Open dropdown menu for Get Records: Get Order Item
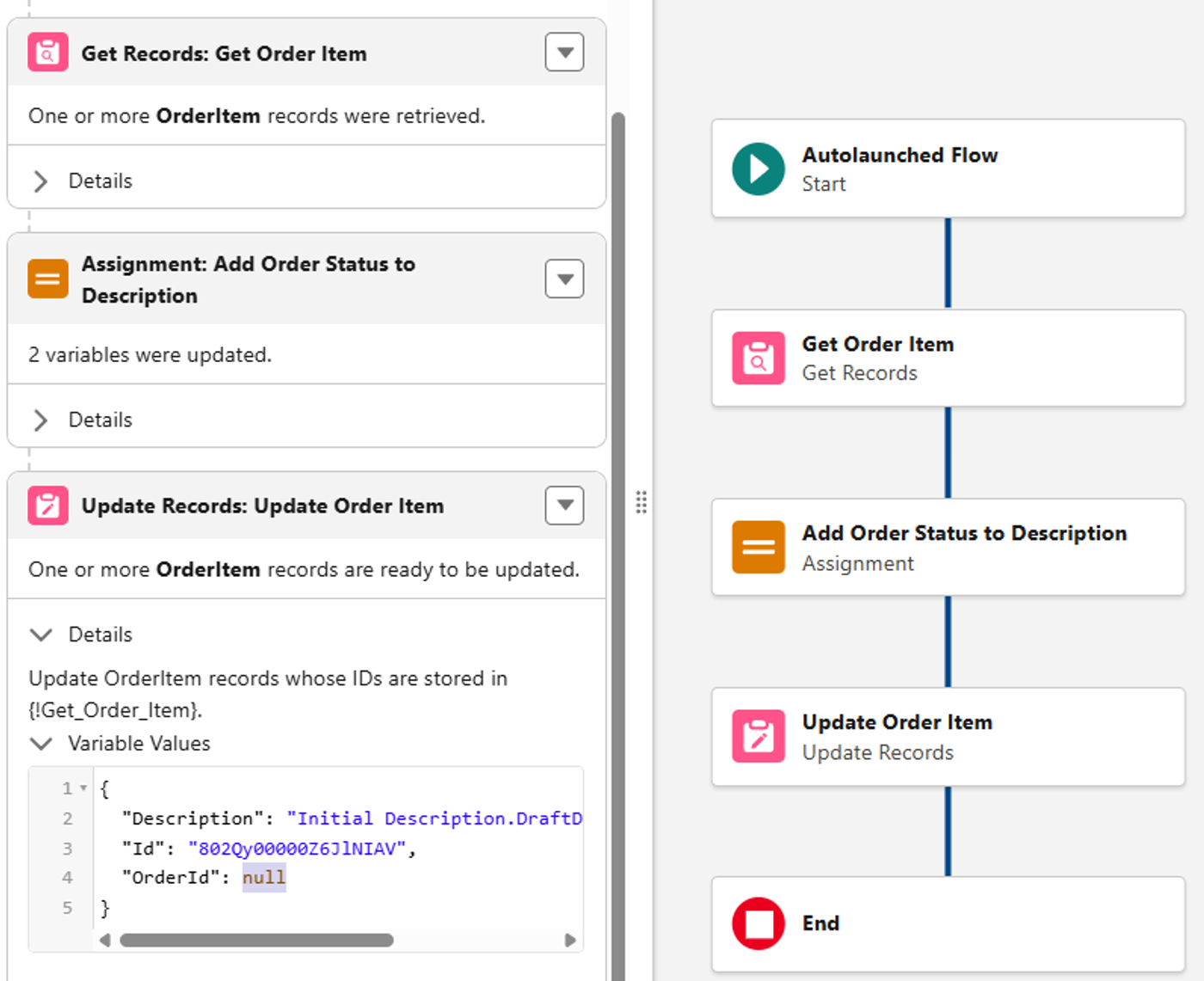The image size is (1204, 981). (564, 52)
